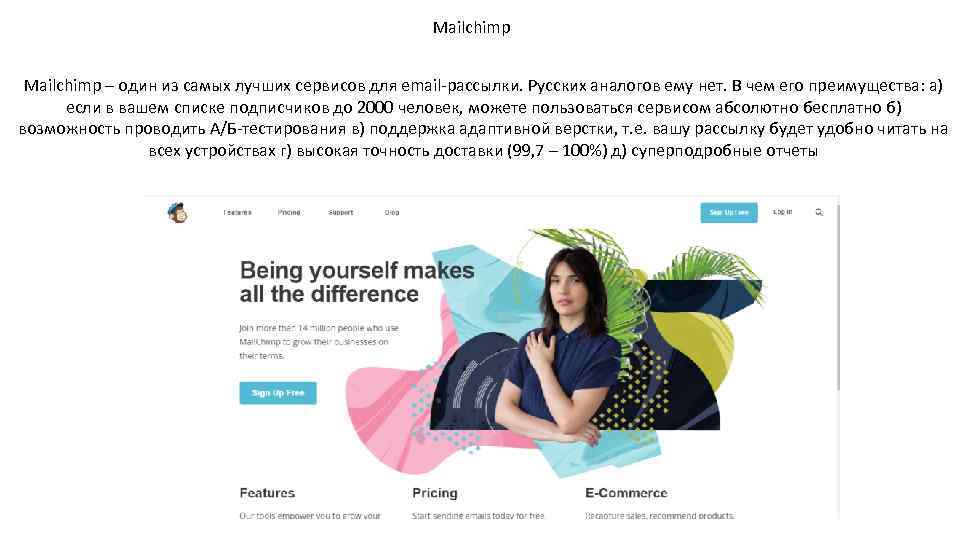Click 'Start sending emails today for free' text
This screenshot has width=960, height=540.
click(x=478, y=516)
